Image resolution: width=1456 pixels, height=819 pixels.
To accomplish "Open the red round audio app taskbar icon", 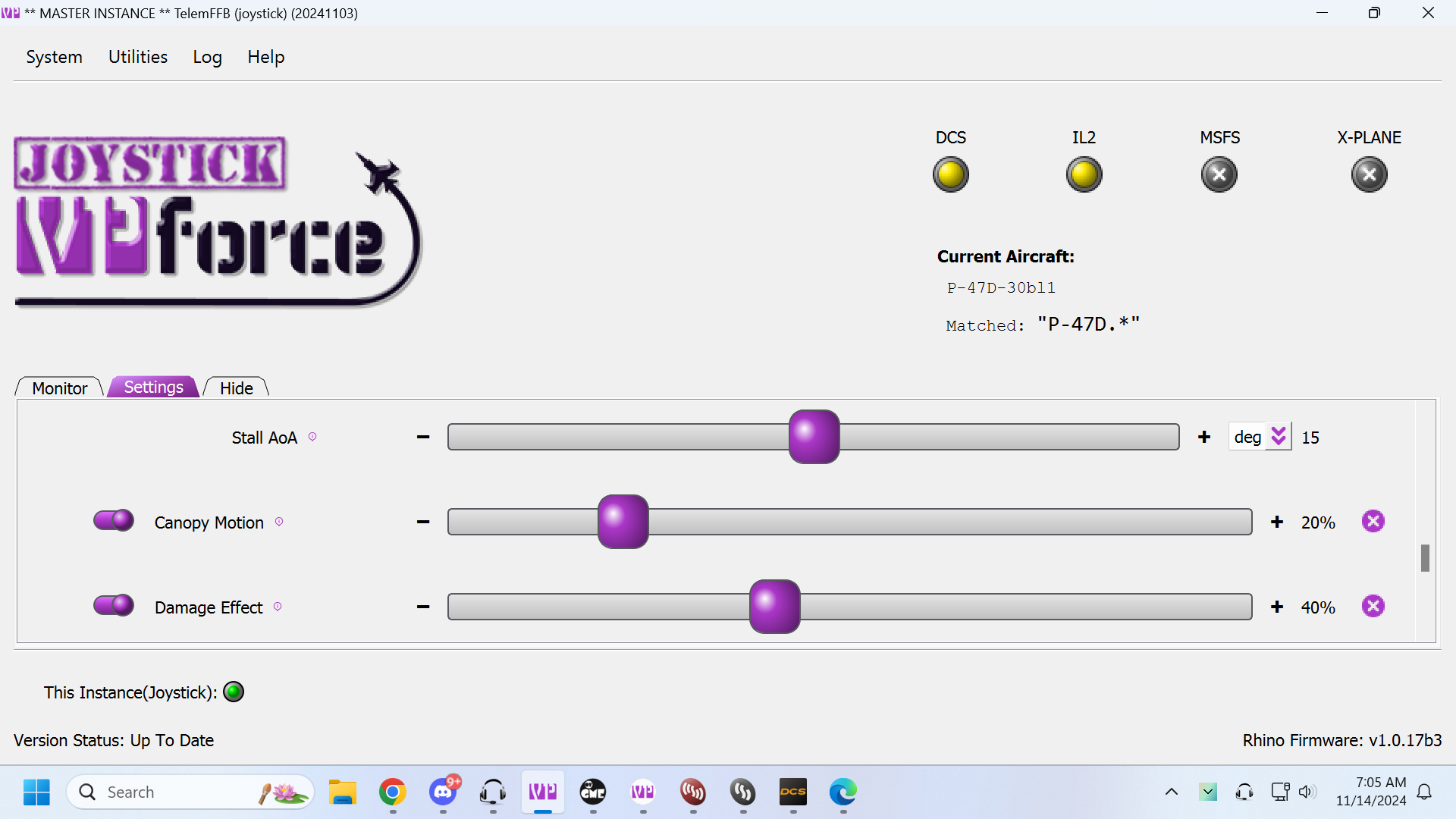I will (x=693, y=792).
